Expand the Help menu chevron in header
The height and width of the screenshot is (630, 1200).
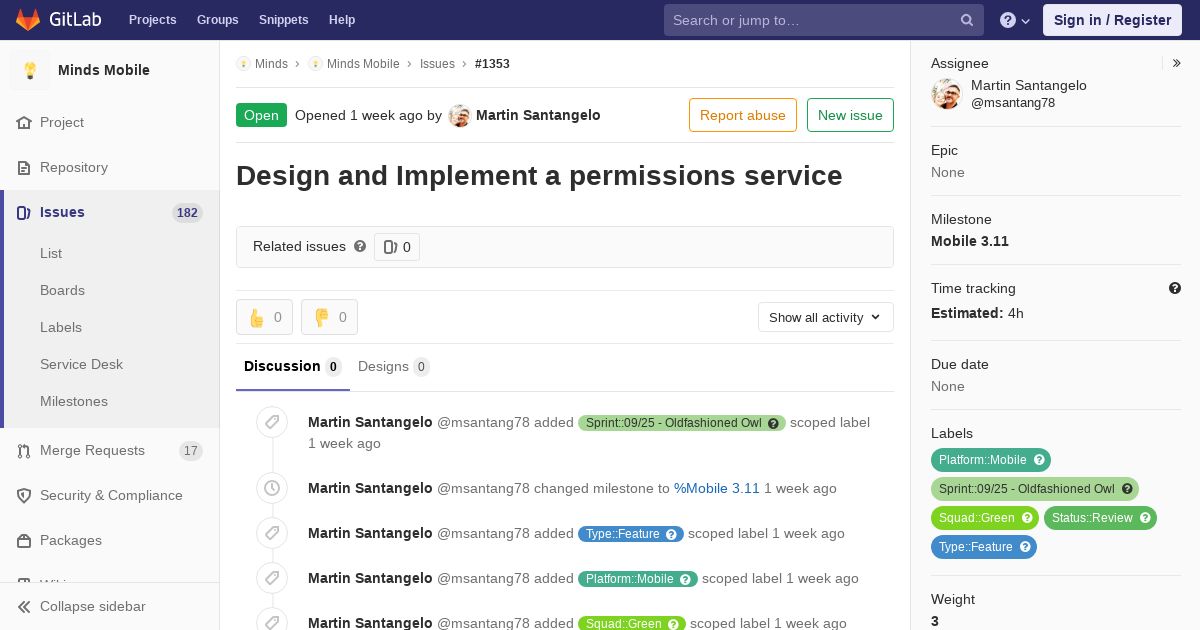pos(1026,21)
